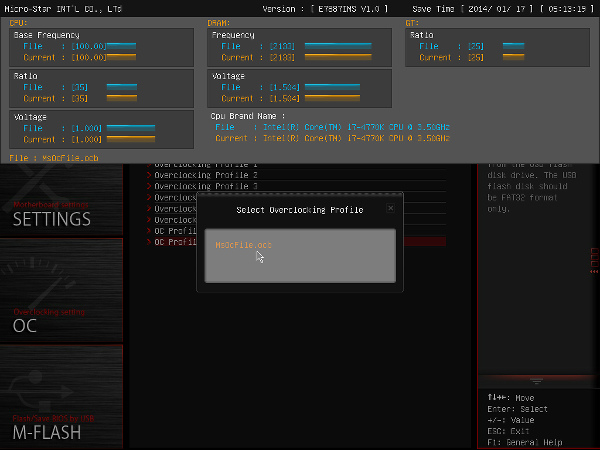Viewport: 600px width, 450px height.
Task: Click the triple left-arrow icon at right edge
Action: [594, 272]
